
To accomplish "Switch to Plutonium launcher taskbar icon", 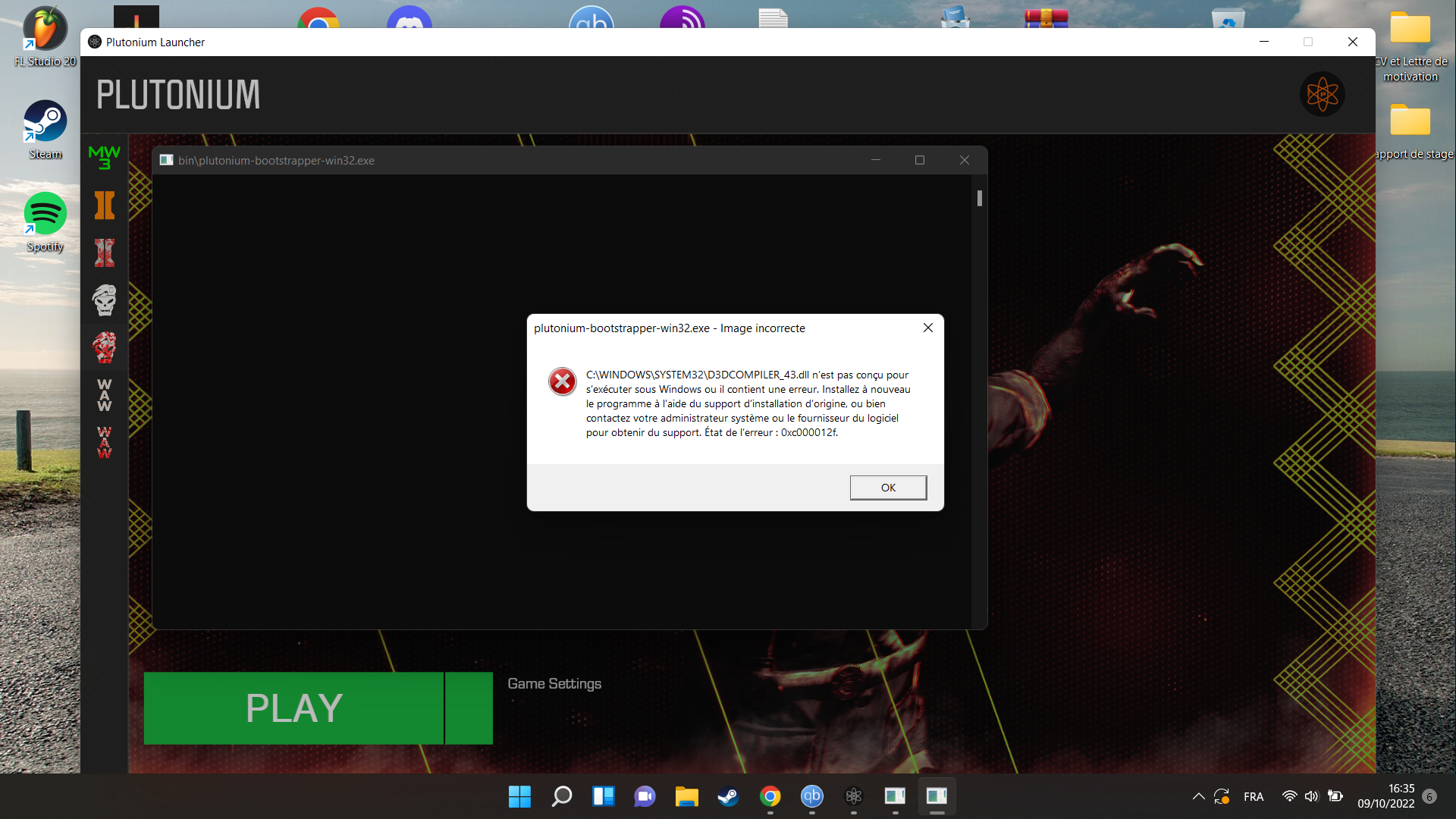I will [x=853, y=796].
